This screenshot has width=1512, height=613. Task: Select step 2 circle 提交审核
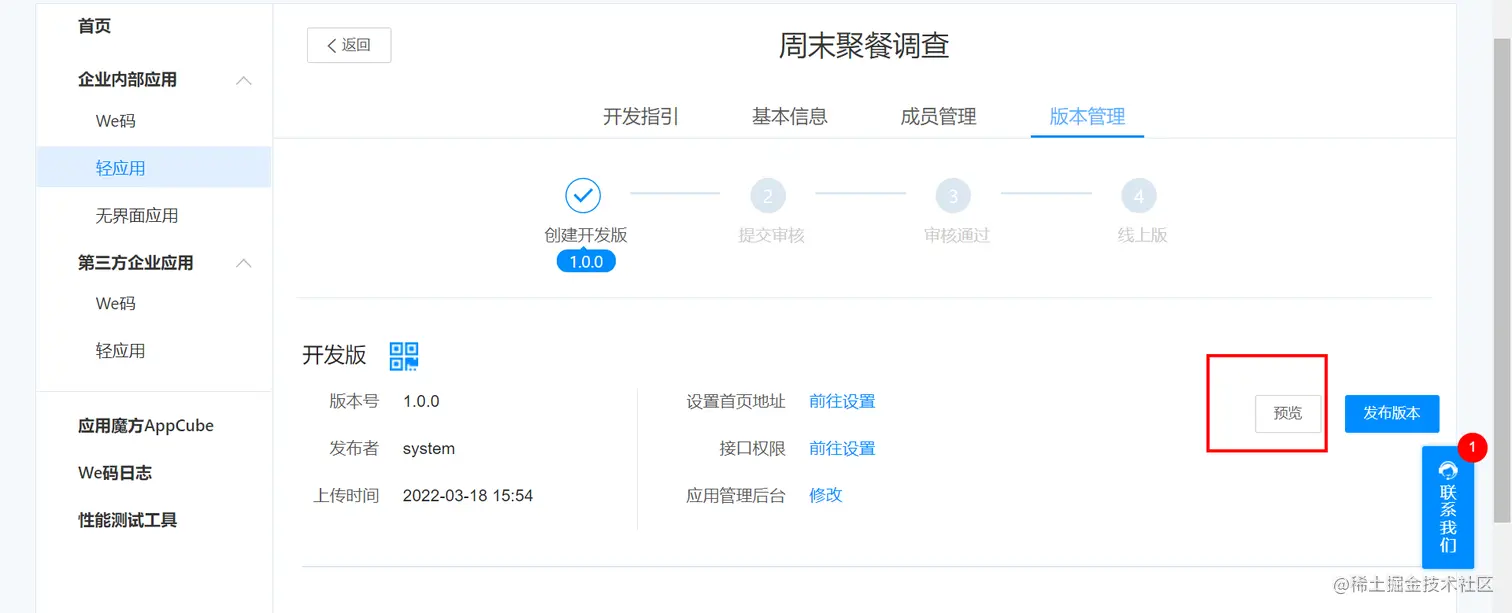(768, 196)
